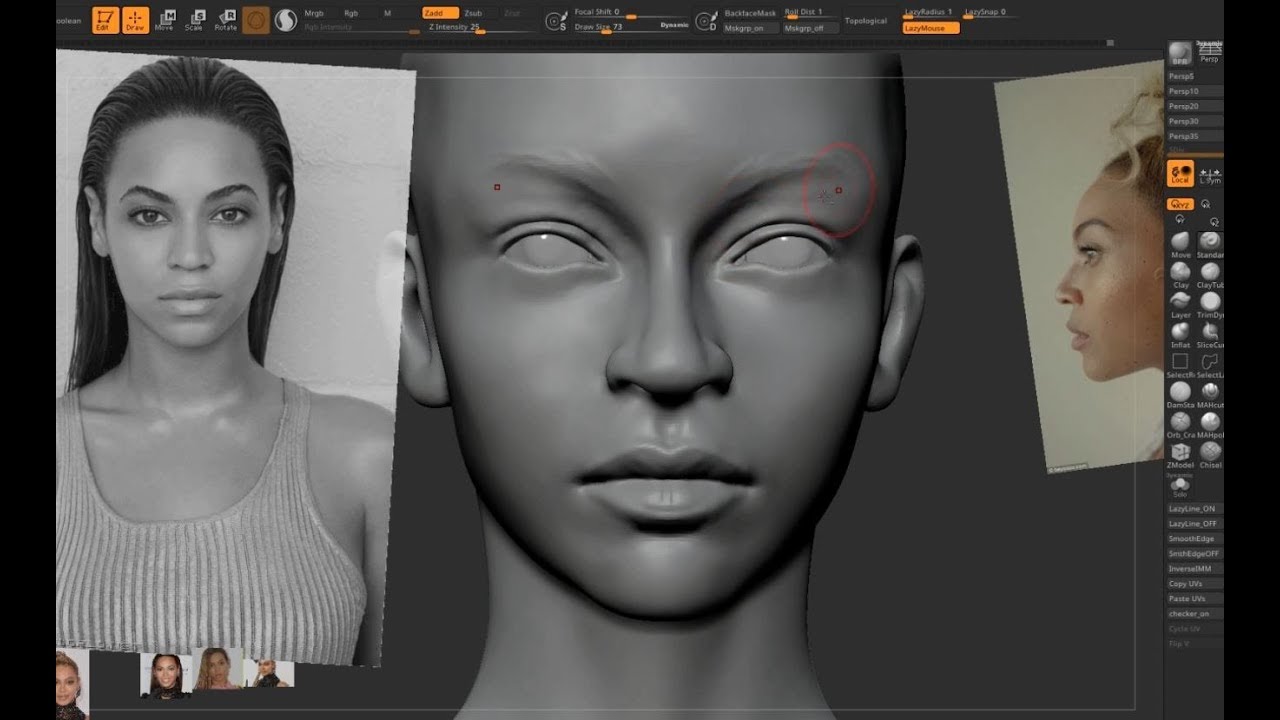Image resolution: width=1280 pixels, height=720 pixels.
Task: Toggle L.Sym local symmetry
Action: click(1210, 175)
